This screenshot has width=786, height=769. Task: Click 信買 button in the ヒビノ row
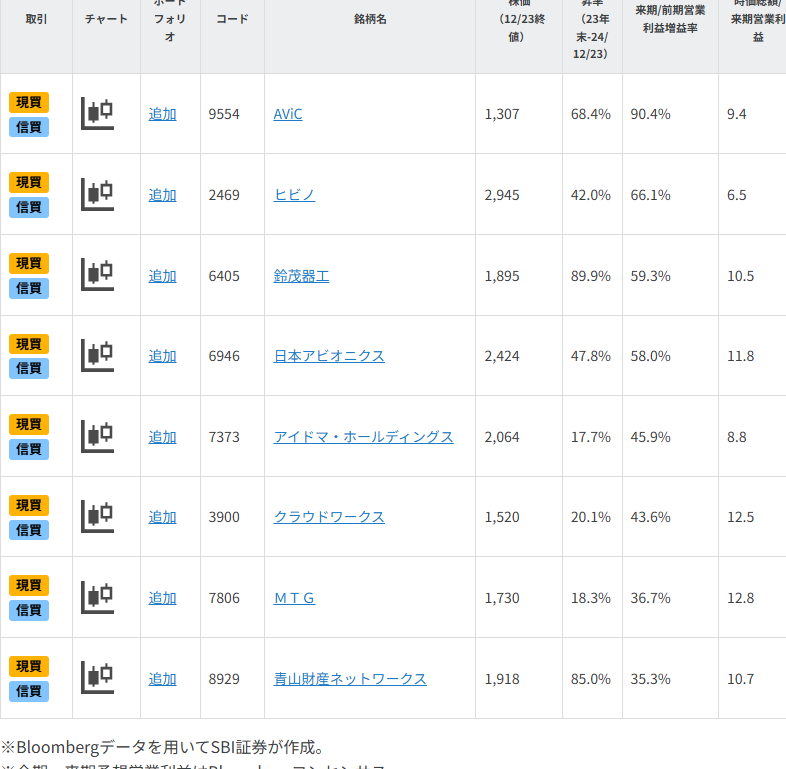pyautogui.click(x=29, y=207)
